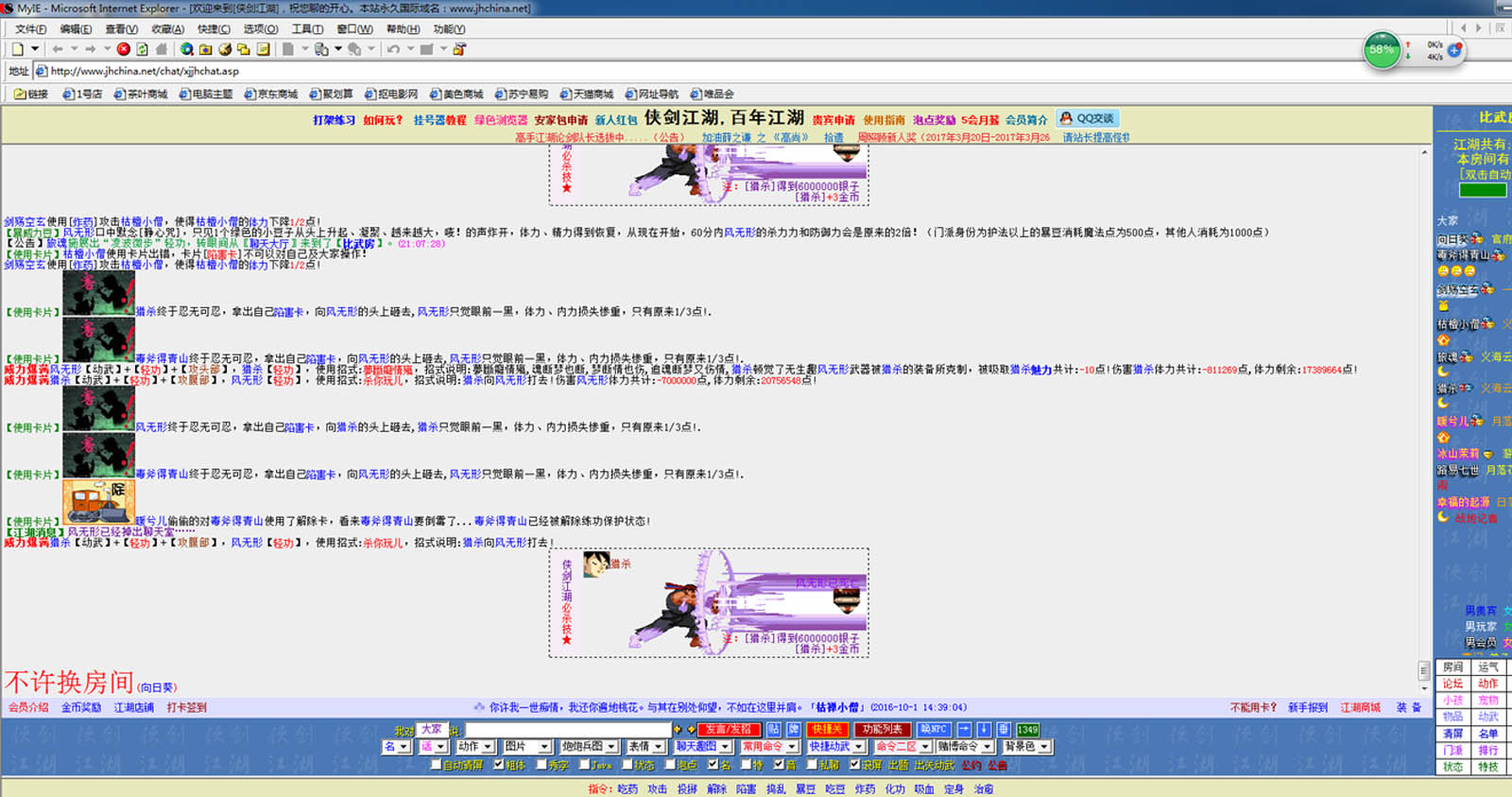Open the 快捷动武 dropdown
This screenshot has height=797, width=1512.
pyautogui.click(x=836, y=746)
